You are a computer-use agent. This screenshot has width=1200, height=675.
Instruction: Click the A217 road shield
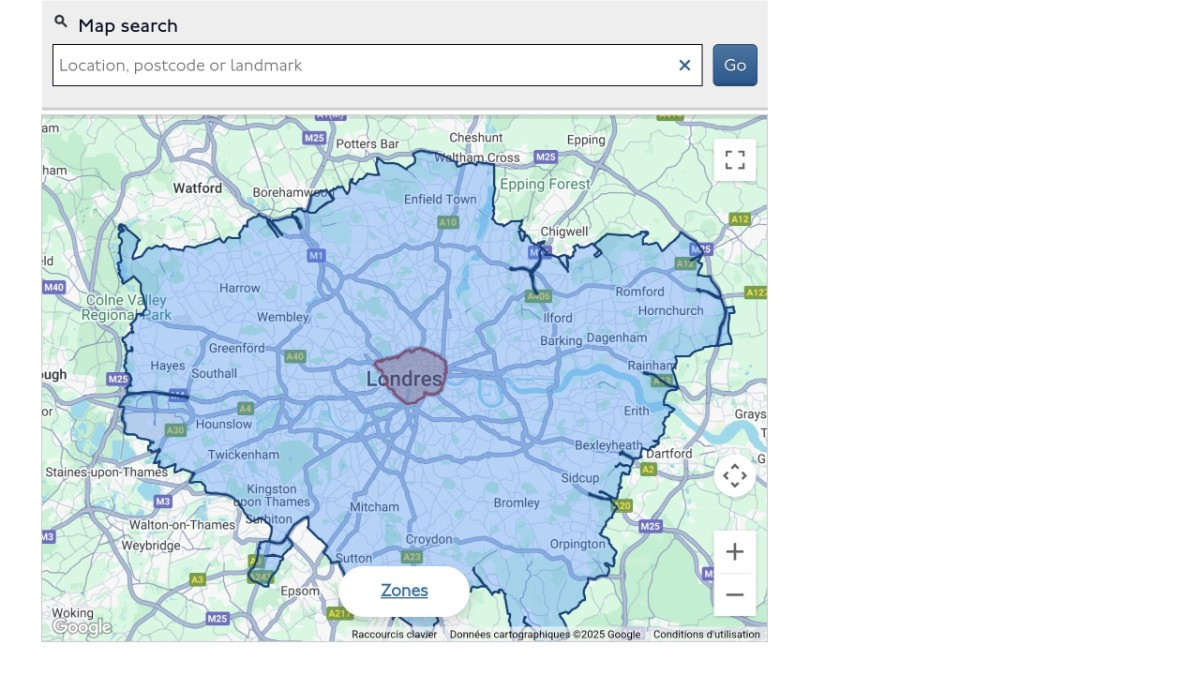pos(340,614)
